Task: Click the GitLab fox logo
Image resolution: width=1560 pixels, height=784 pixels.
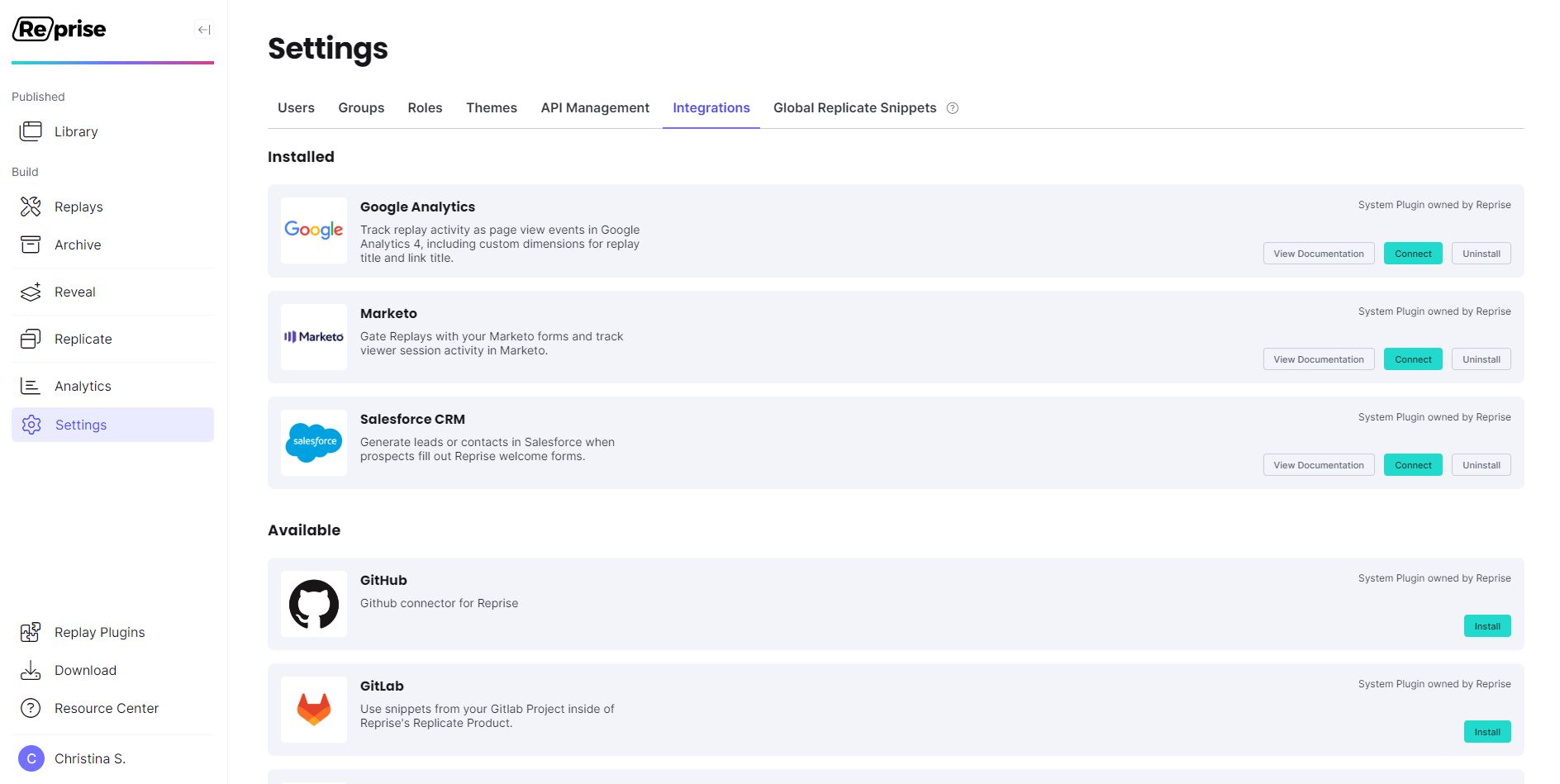Action: tap(314, 710)
